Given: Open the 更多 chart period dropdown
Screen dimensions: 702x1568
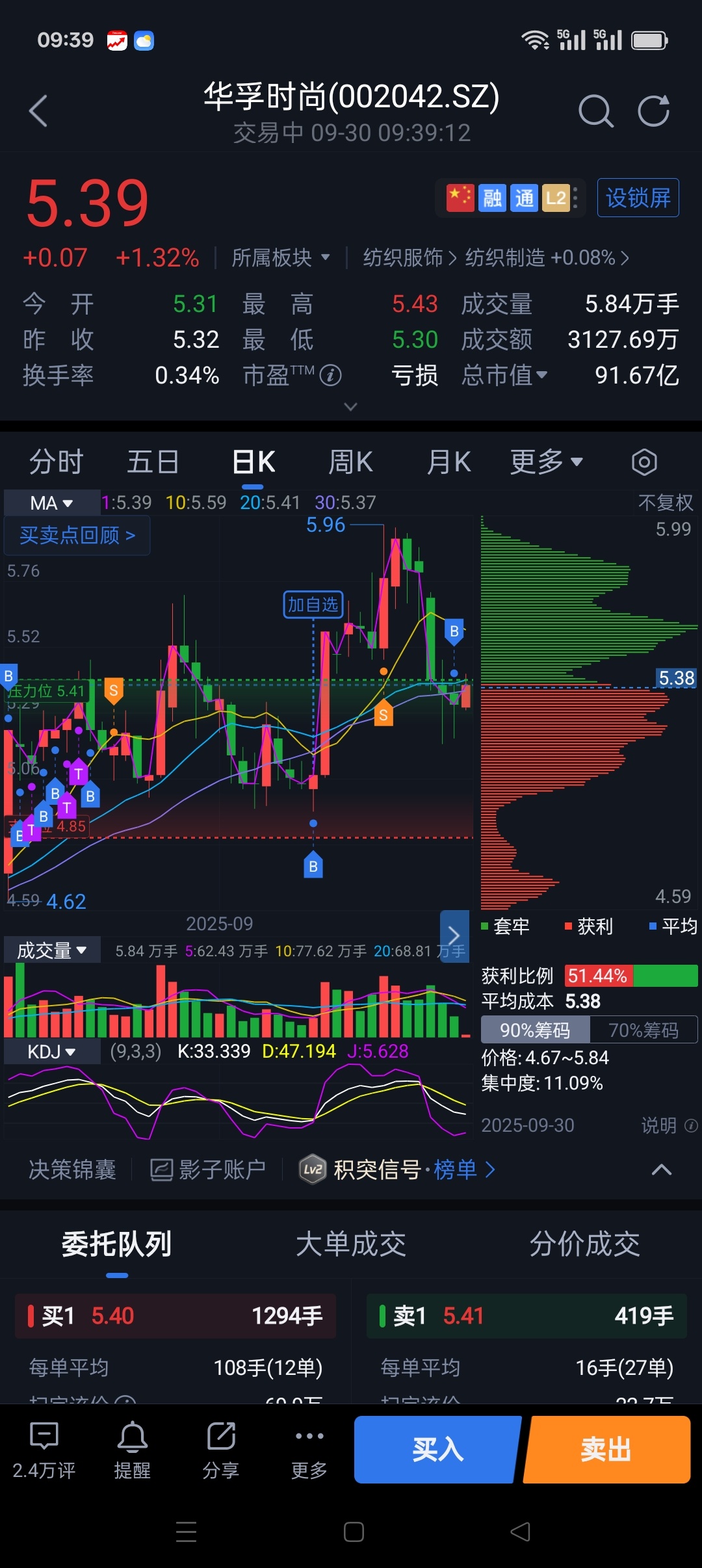Looking at the screenshot, I should pos(546,462).
